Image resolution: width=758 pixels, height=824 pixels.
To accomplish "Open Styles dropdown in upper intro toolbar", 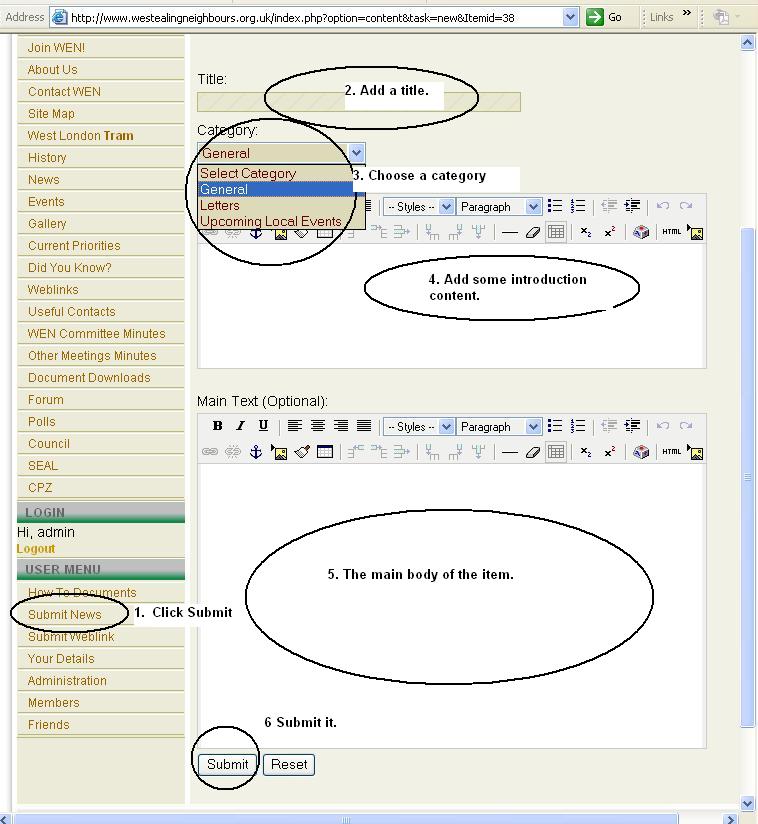I will click(x=418, y=206).
